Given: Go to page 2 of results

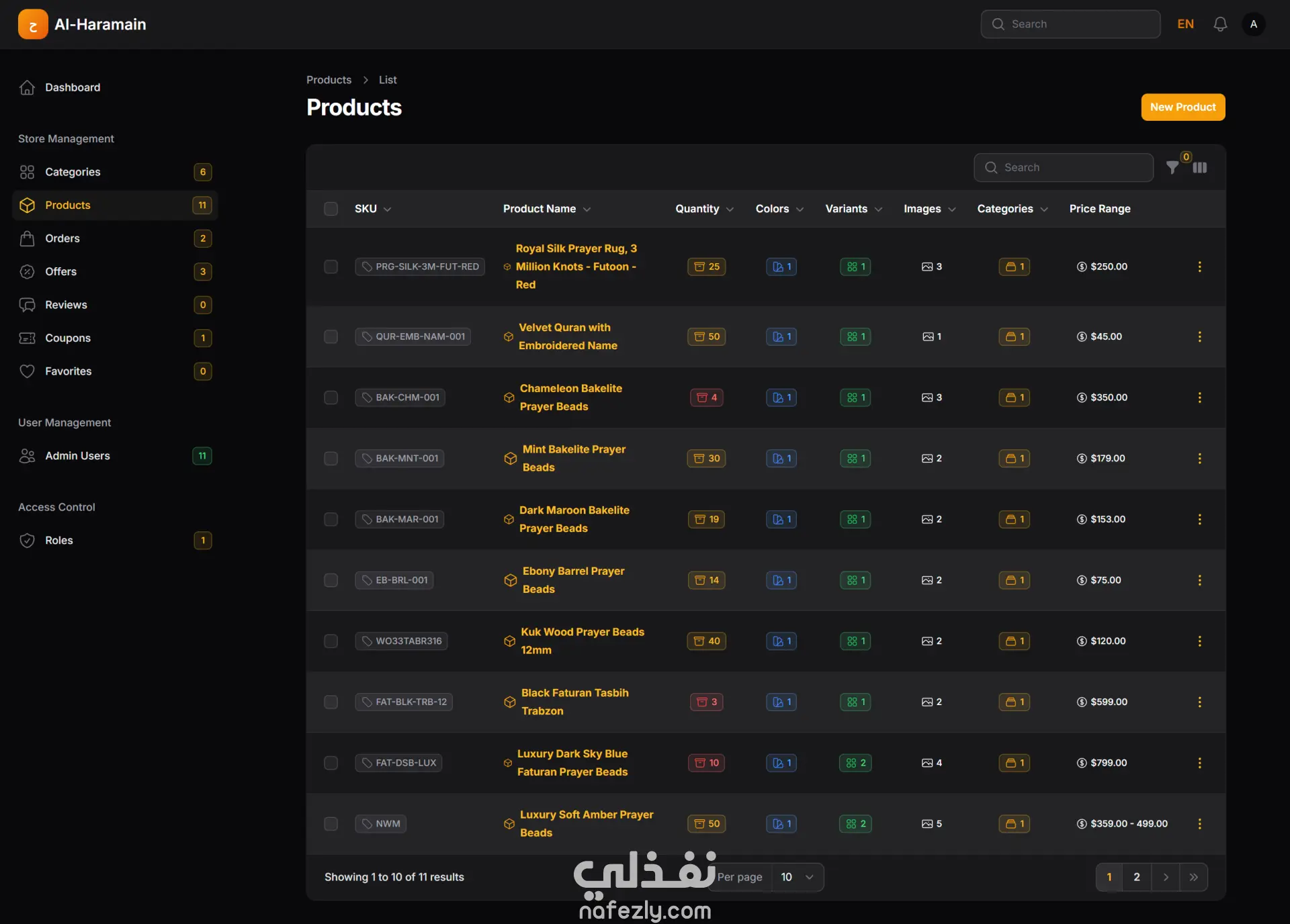Looking at the screenshot, I should tap(1137, 877).
